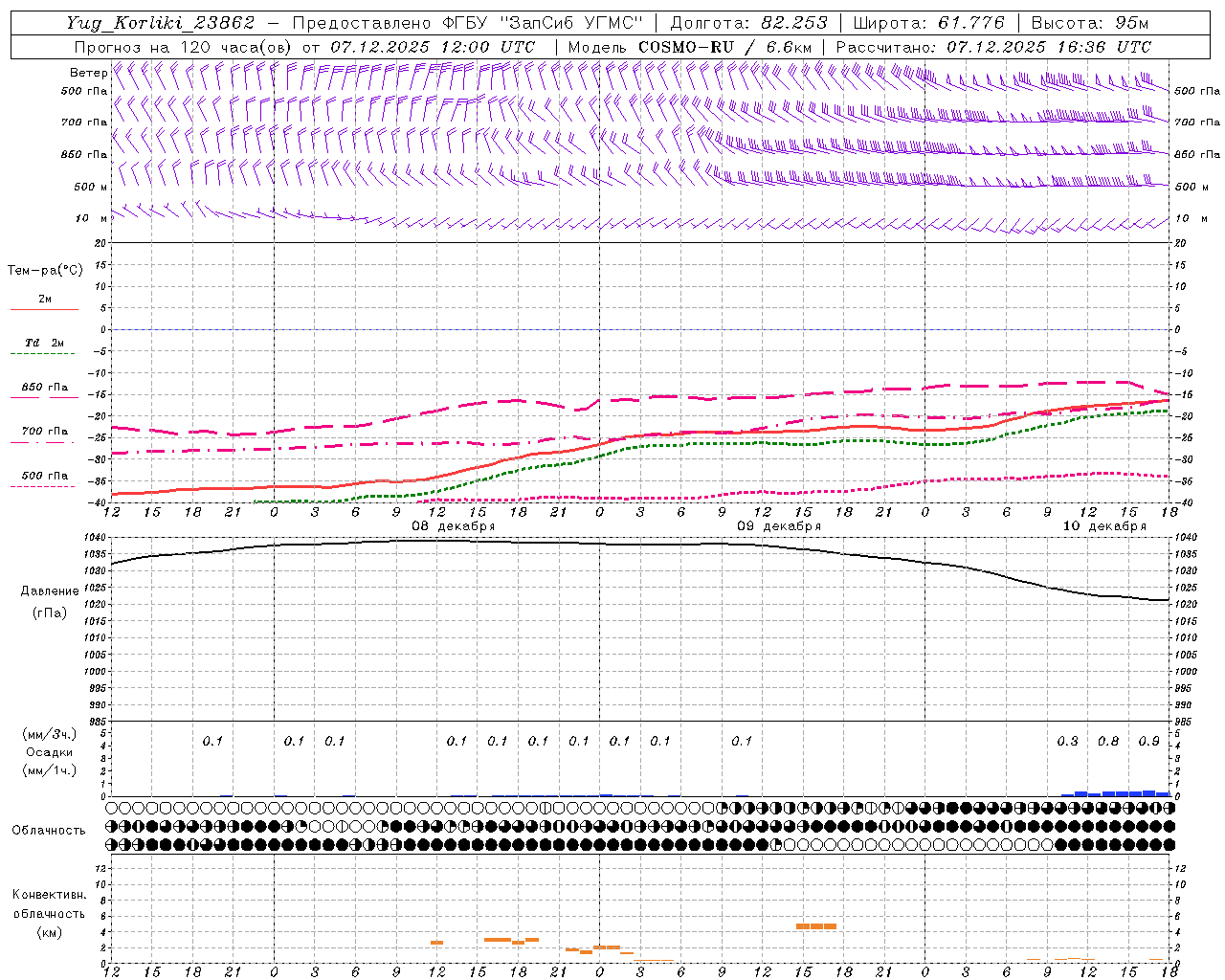1225x980 pixels.
Task: Click the longitude value Долгота: 82.253
Action: (749, 23)
